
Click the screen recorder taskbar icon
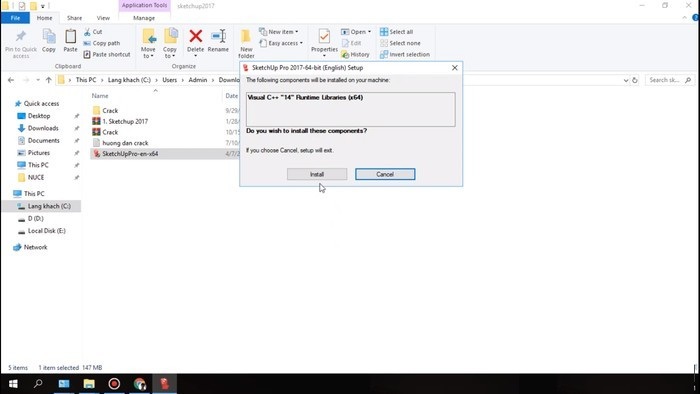114,384
